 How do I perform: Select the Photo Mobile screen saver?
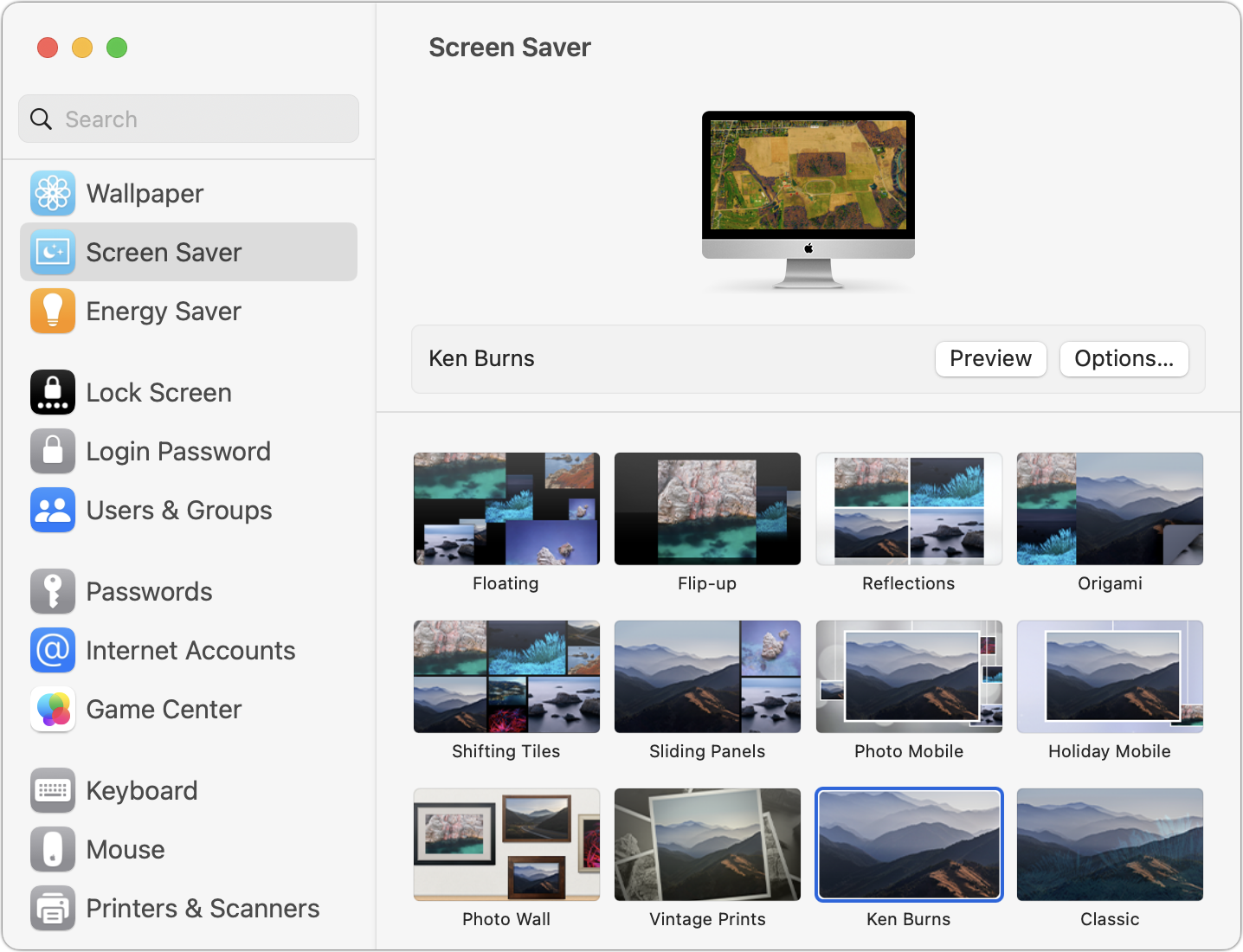pos(909,677)
